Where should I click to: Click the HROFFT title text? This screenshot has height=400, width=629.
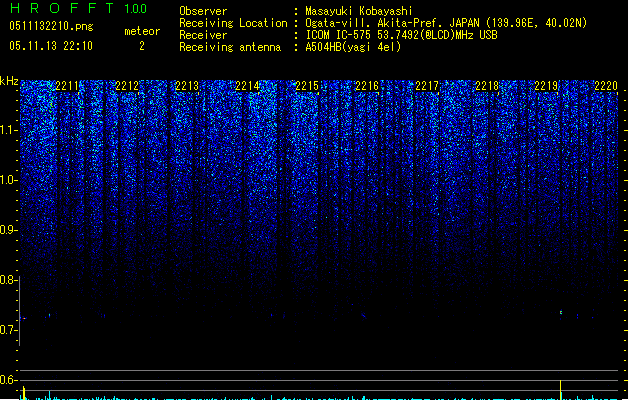62,8
